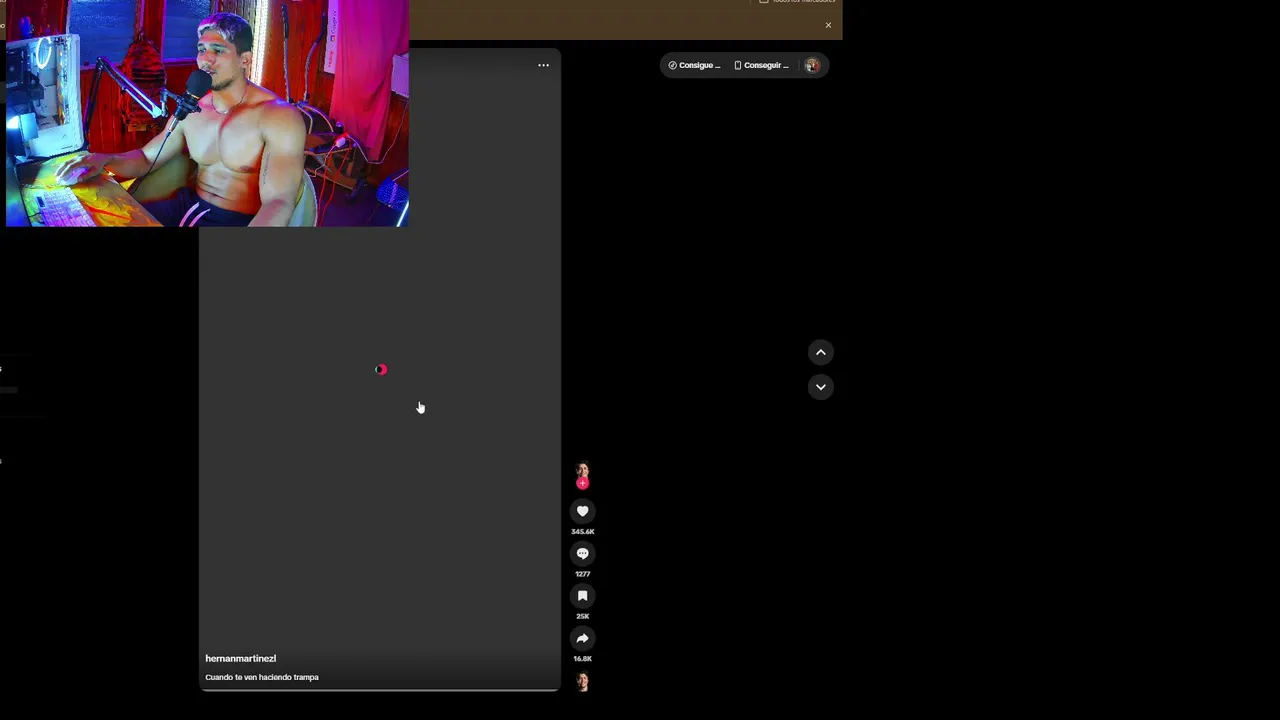Click caption 'Cuando te ven haciendo trampa'
This screenshot has width=1280, height=720.
tap(262, 677)
